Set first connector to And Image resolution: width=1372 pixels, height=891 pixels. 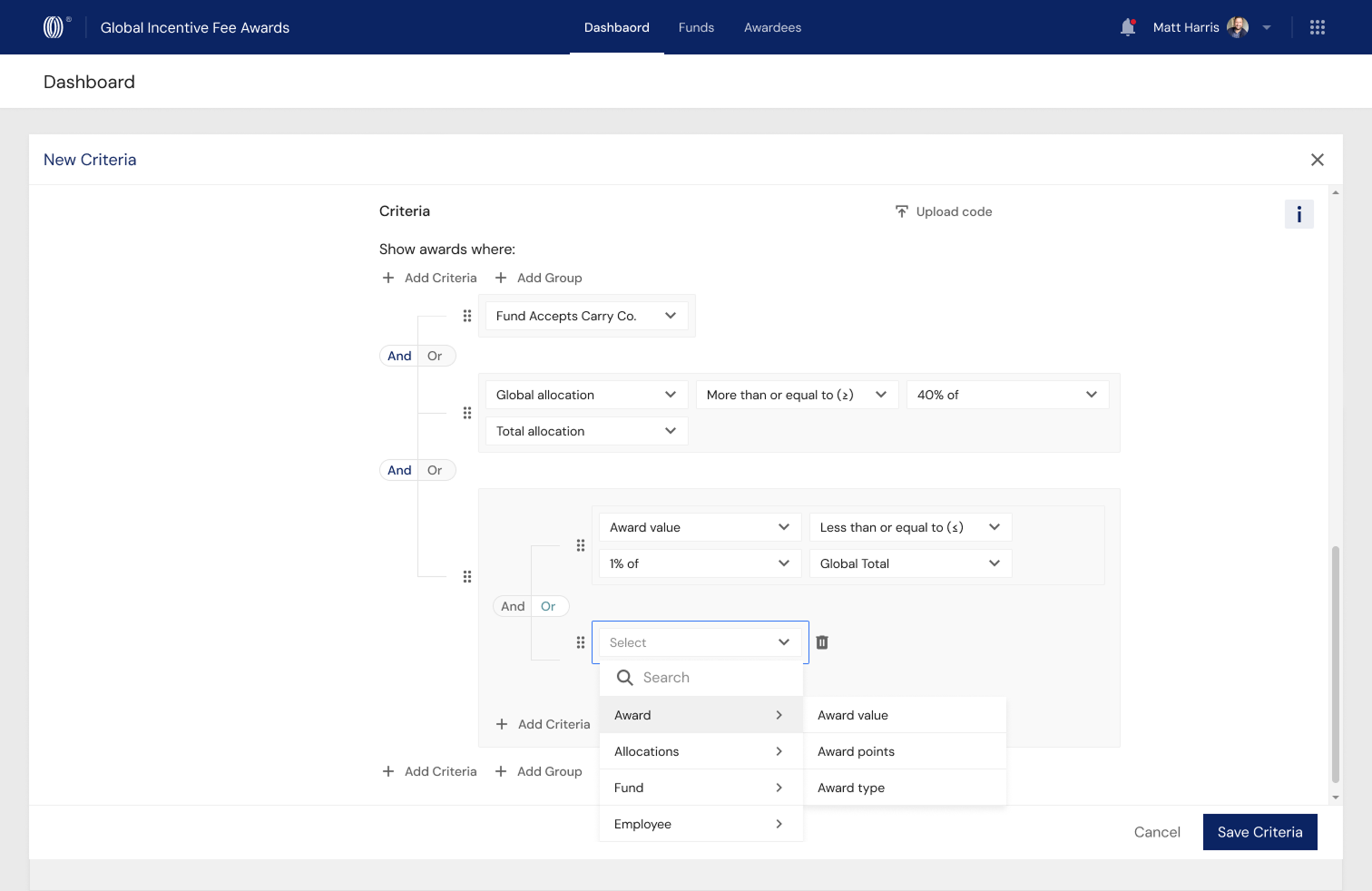pyautogui.click(x=399, y=356)
